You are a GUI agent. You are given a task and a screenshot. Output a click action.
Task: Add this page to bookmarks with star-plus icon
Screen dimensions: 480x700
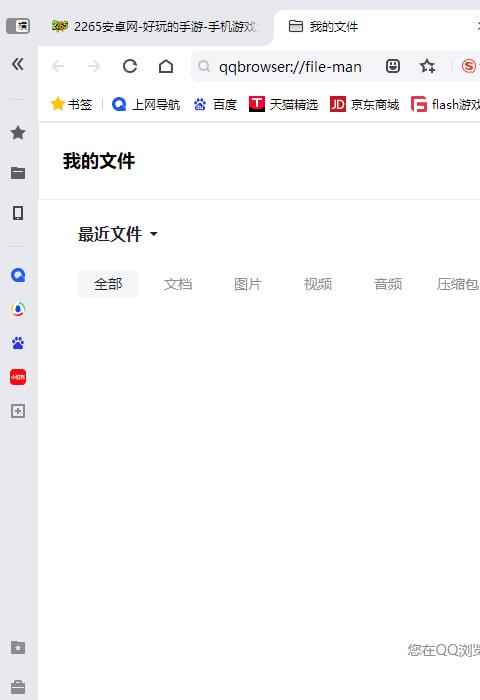(x=427, y=67)
